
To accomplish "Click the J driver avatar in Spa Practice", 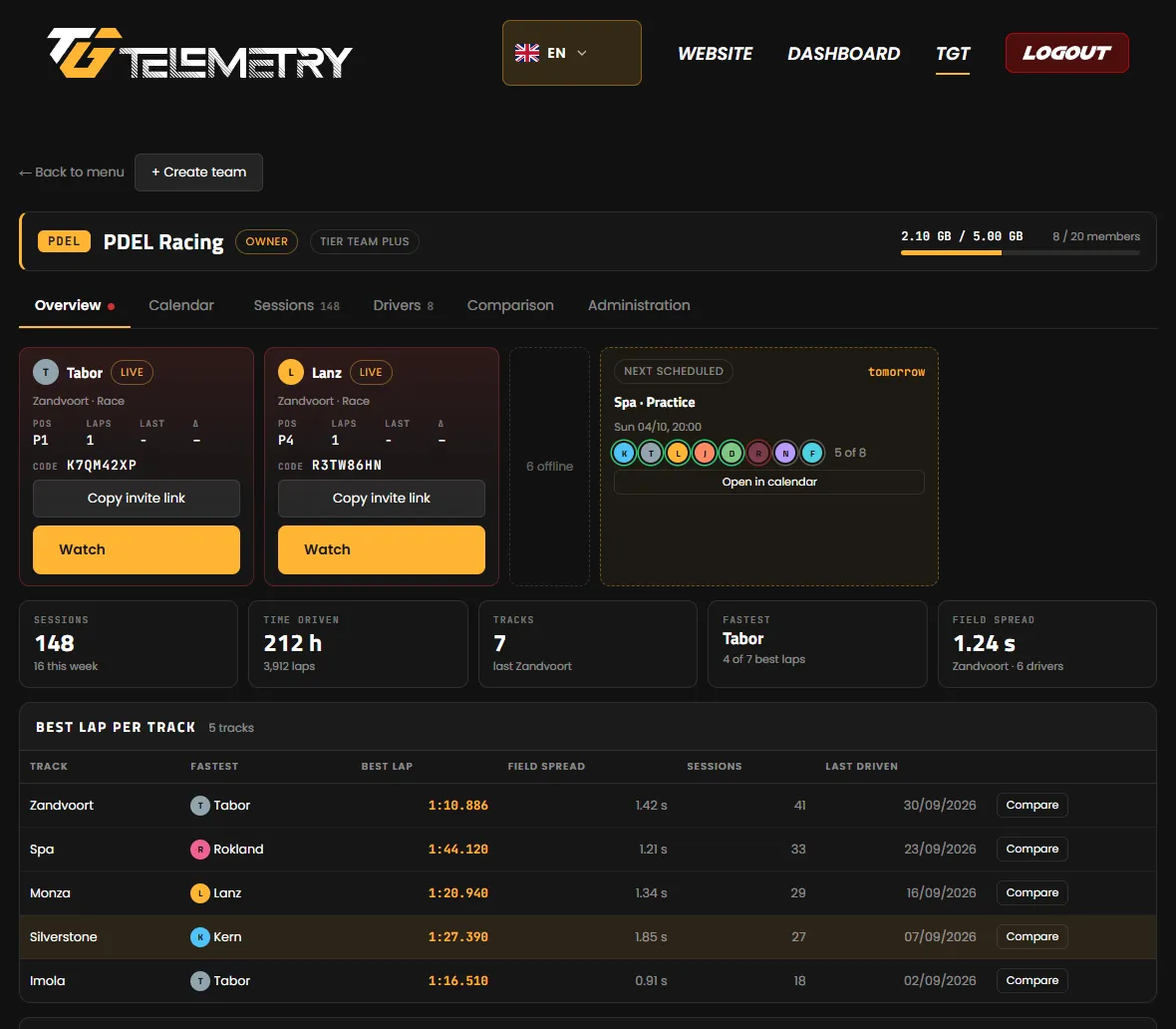I will click(x=705, y=454).
